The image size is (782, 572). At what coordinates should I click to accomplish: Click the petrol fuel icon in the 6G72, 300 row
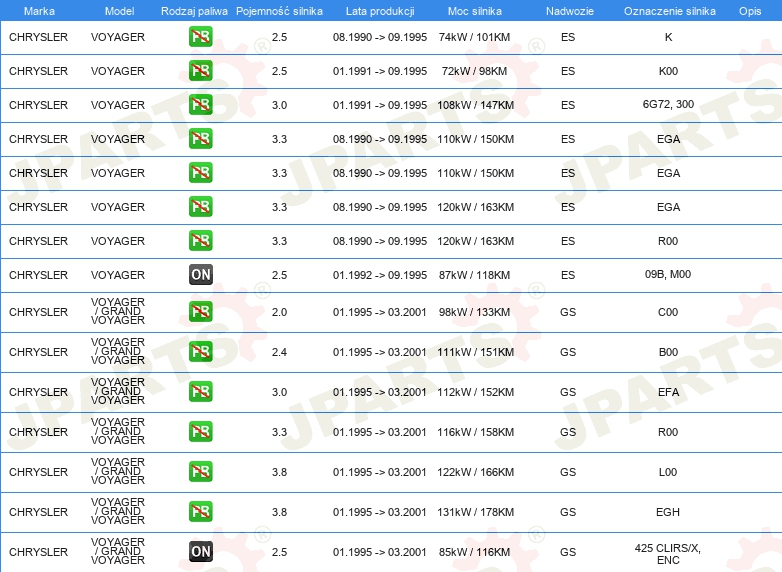(200, 104)
